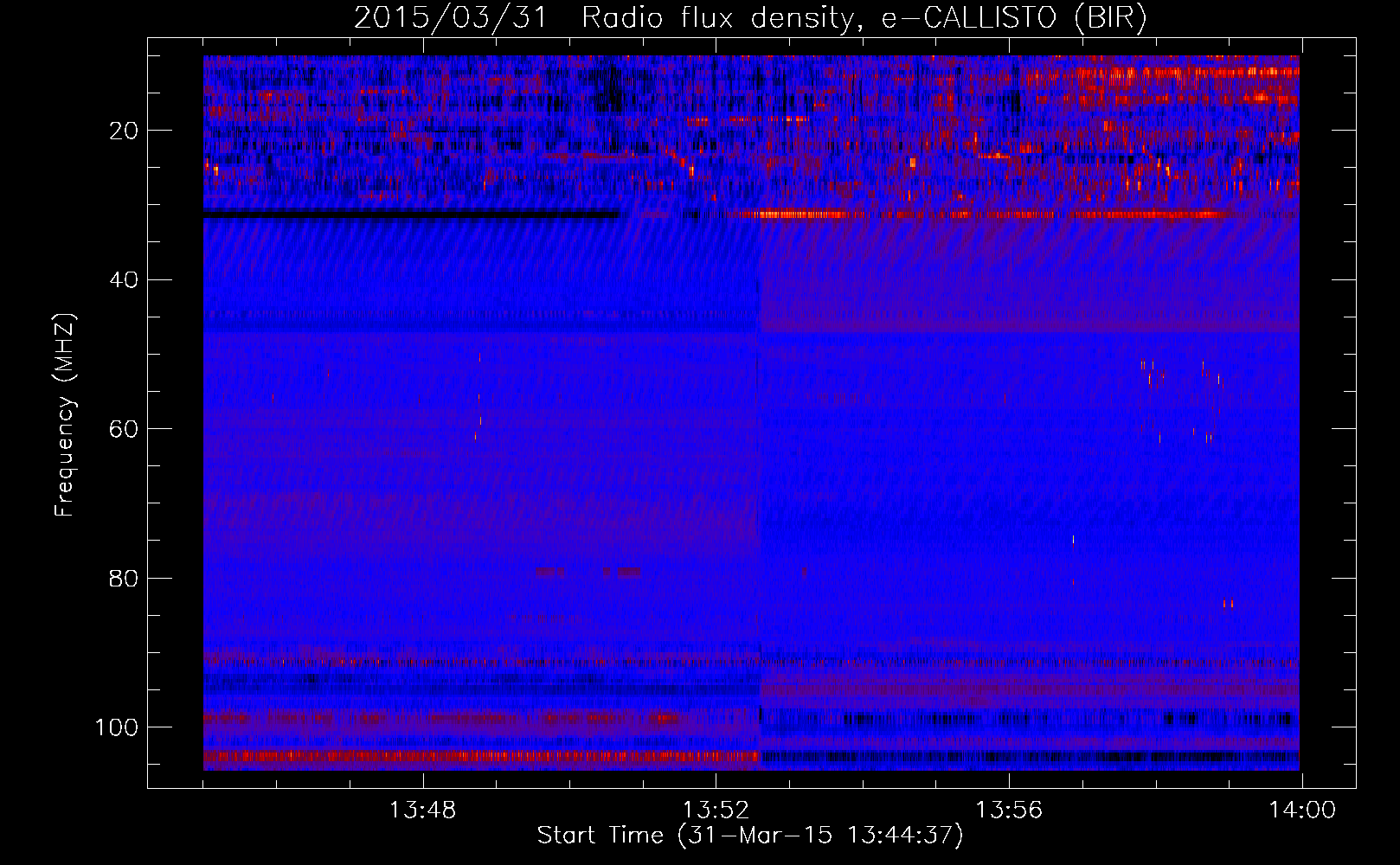Viewport: 1400px width, 865px height.
Task: Click the '80' frequency tick label
Action: coord(124,579)
